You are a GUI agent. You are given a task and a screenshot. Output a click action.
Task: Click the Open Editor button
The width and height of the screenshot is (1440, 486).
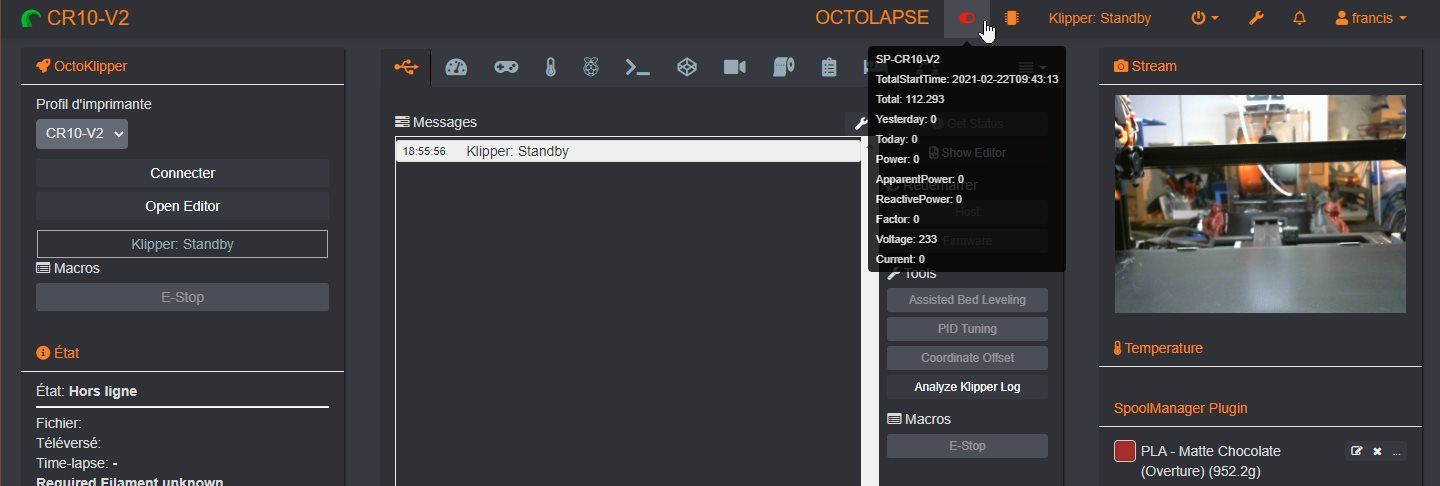point(182,206)
